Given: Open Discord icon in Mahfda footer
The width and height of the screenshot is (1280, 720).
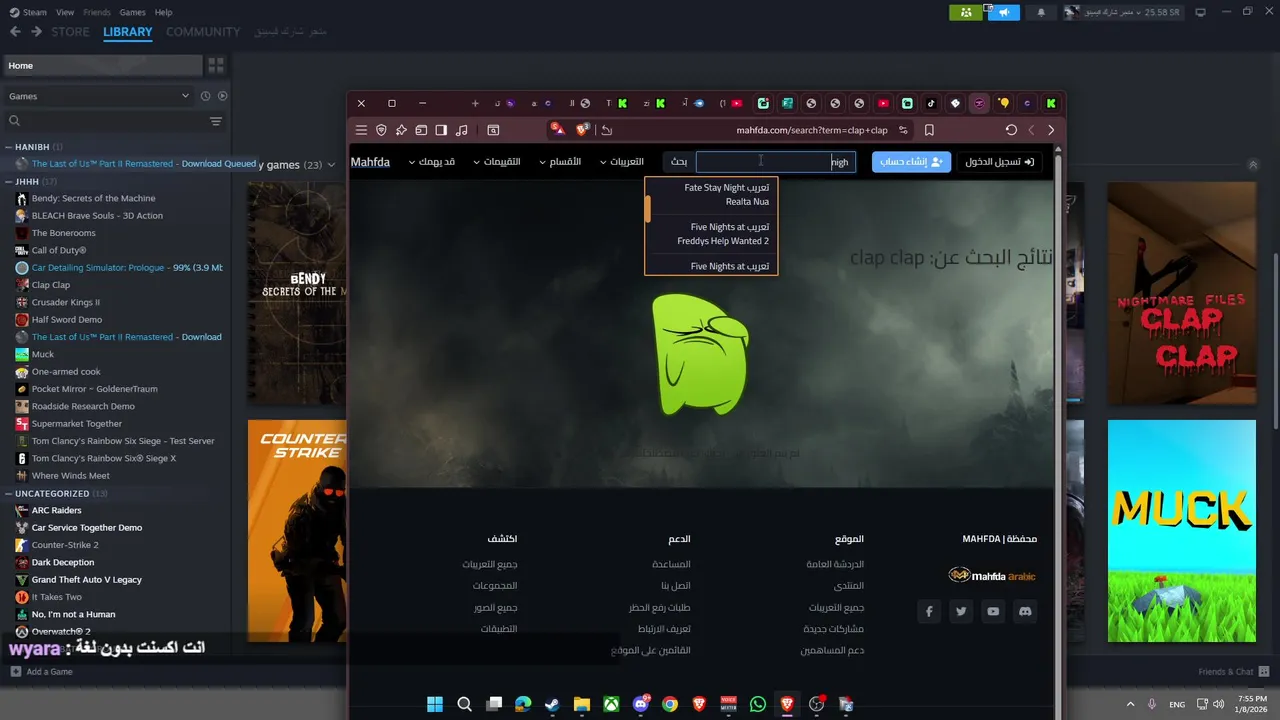Looking at the screenshot, I should tap(1025, 611).
